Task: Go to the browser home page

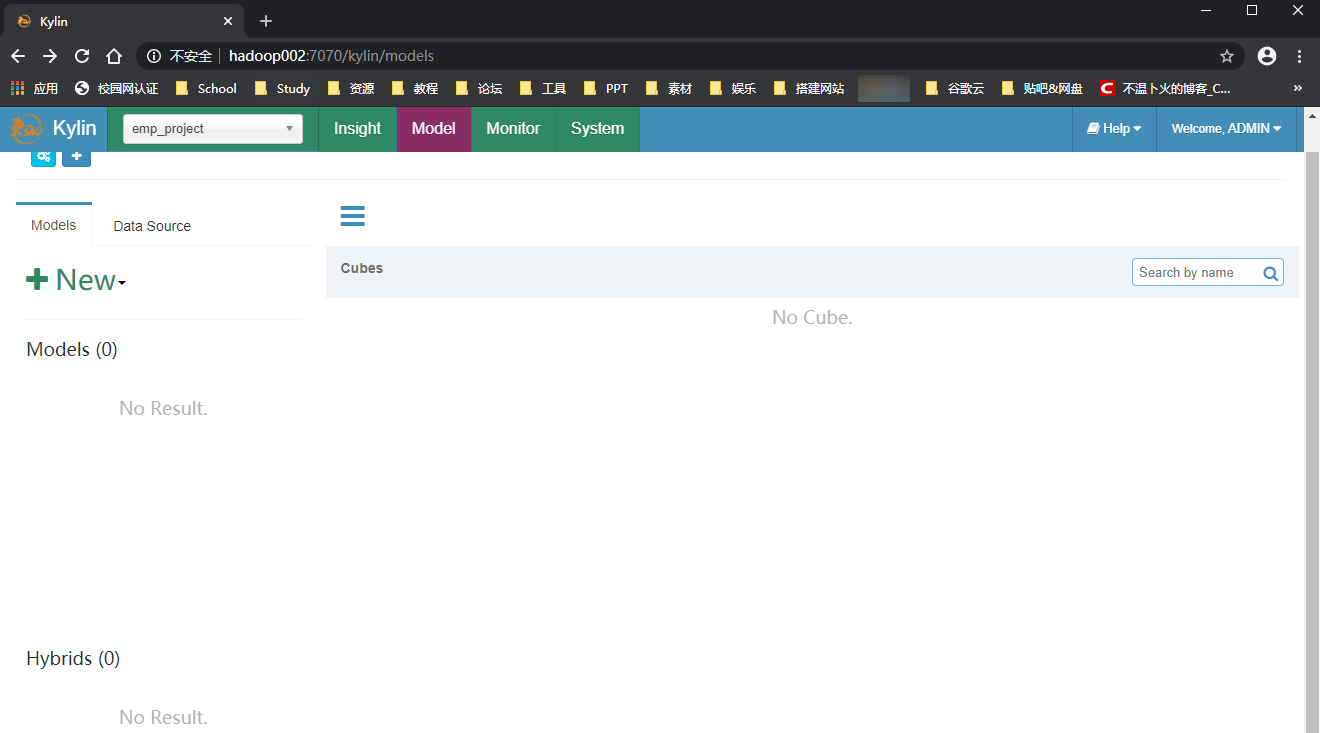Action: click(114, 56)
